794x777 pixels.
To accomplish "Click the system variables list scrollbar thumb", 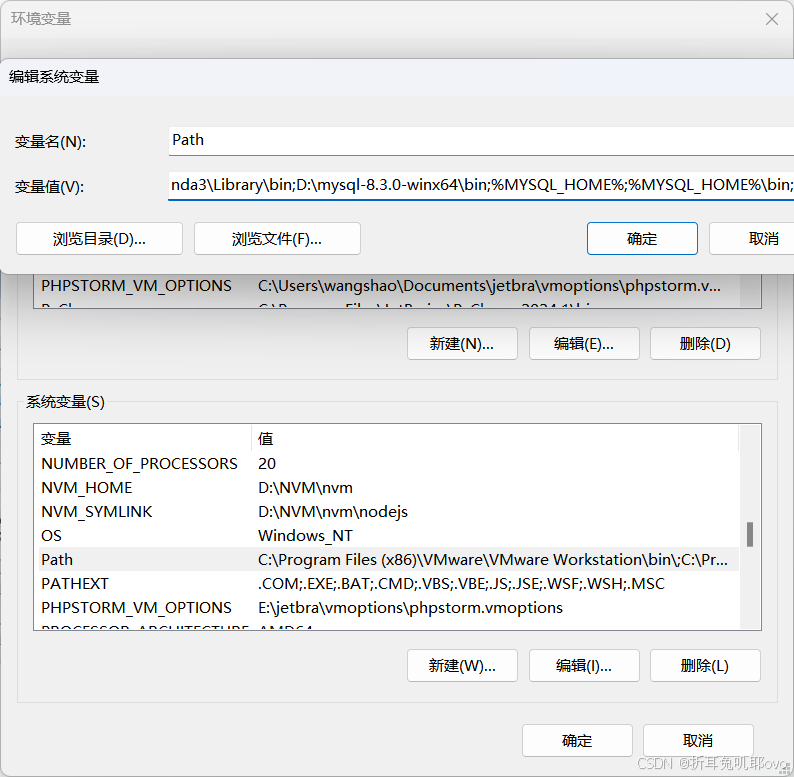I will 750,534.
